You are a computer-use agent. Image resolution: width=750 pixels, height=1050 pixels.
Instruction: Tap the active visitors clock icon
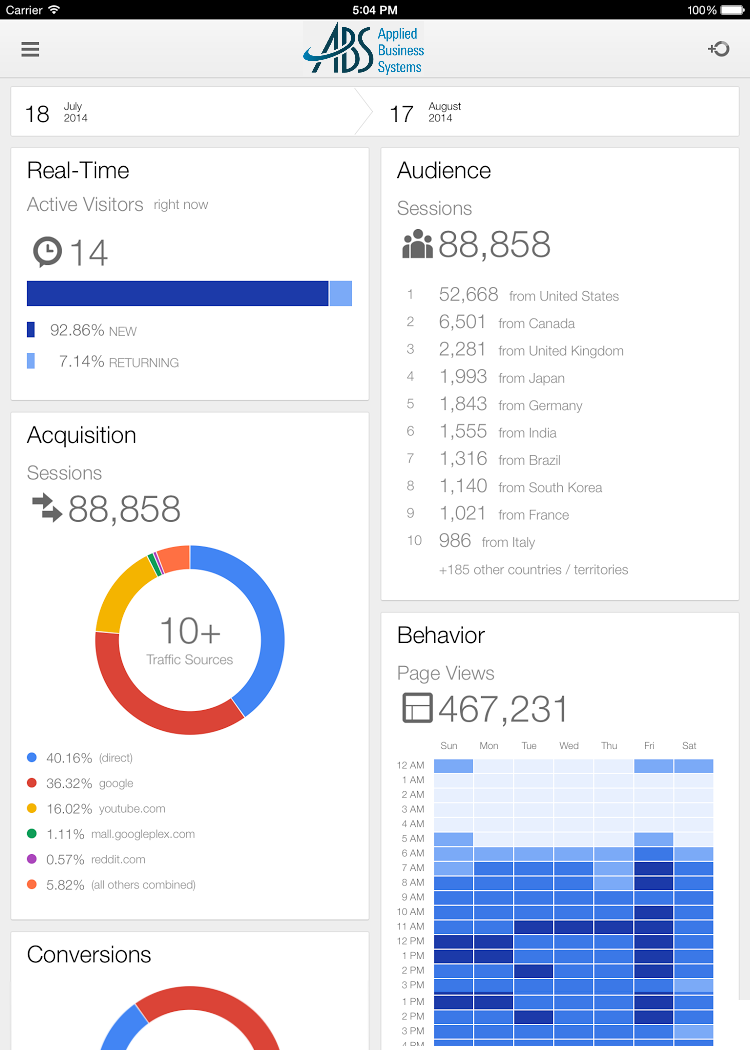[x=48, y=252]
